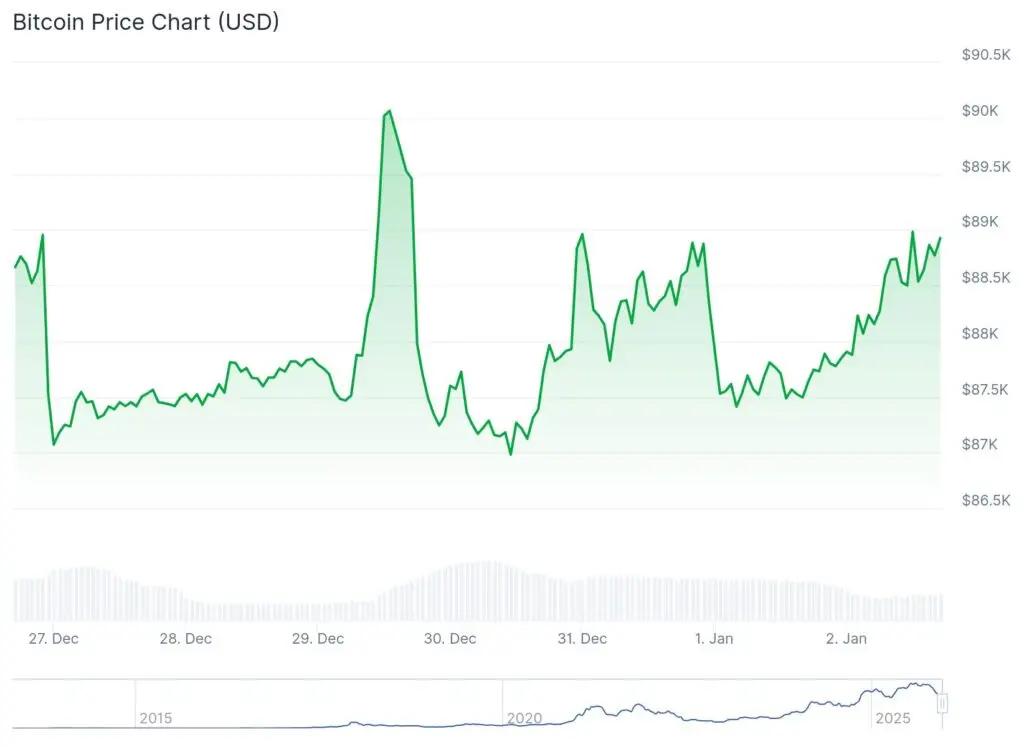
Task: Click the 2. Jan date label
Action: (x=847, y=638)
